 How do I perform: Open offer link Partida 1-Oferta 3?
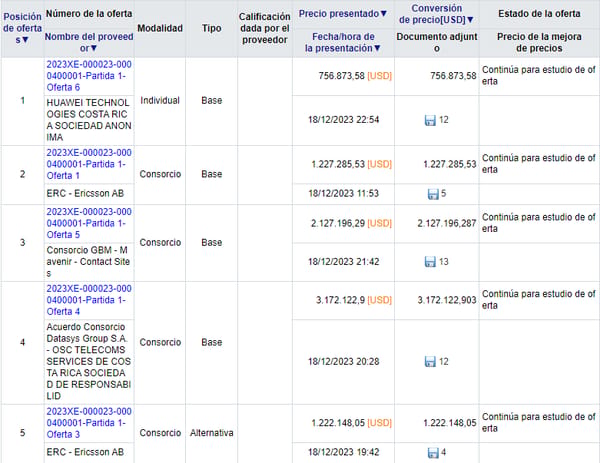coord(89,423)
